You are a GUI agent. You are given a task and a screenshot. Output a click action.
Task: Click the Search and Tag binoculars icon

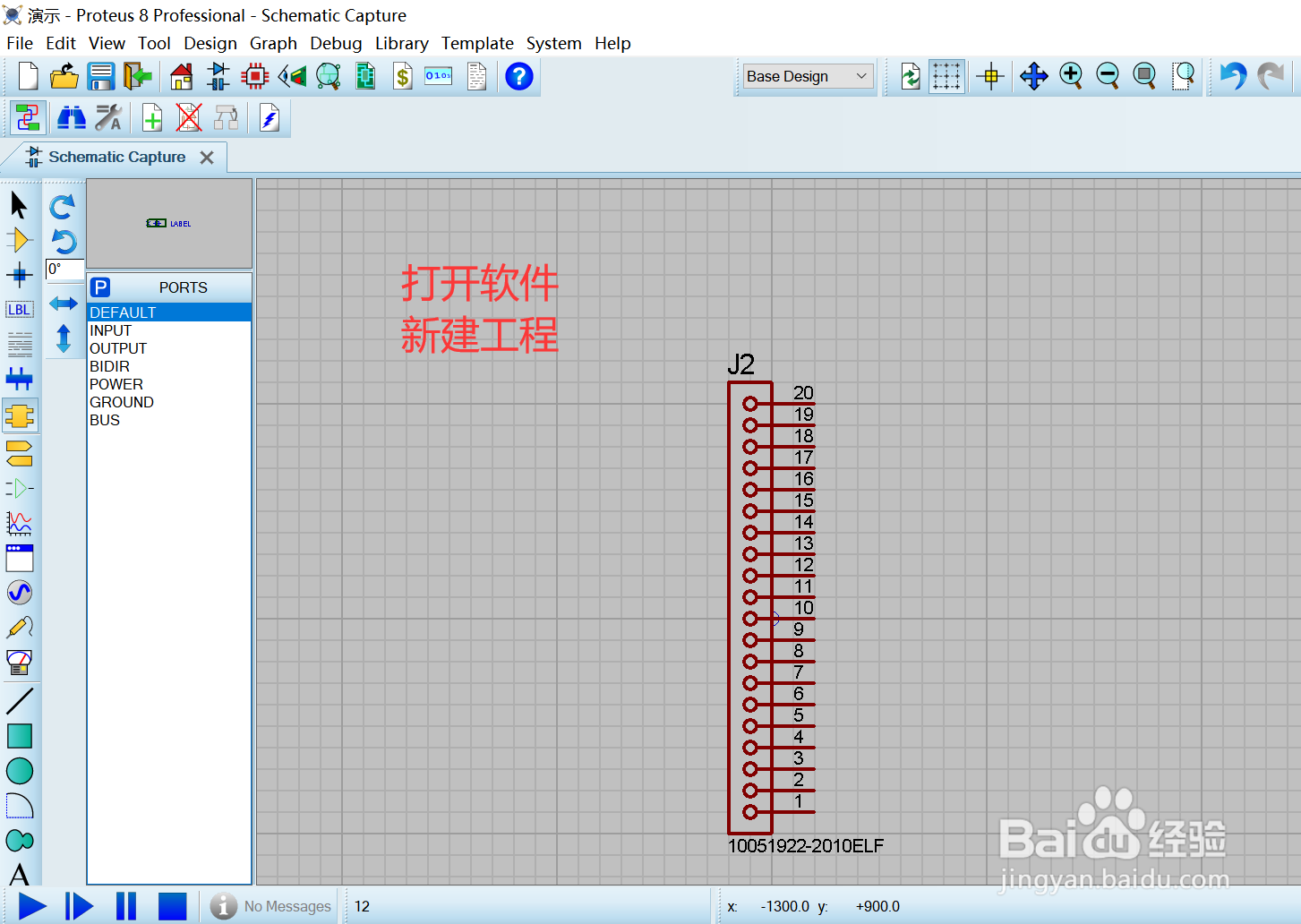tap(72, 117)
